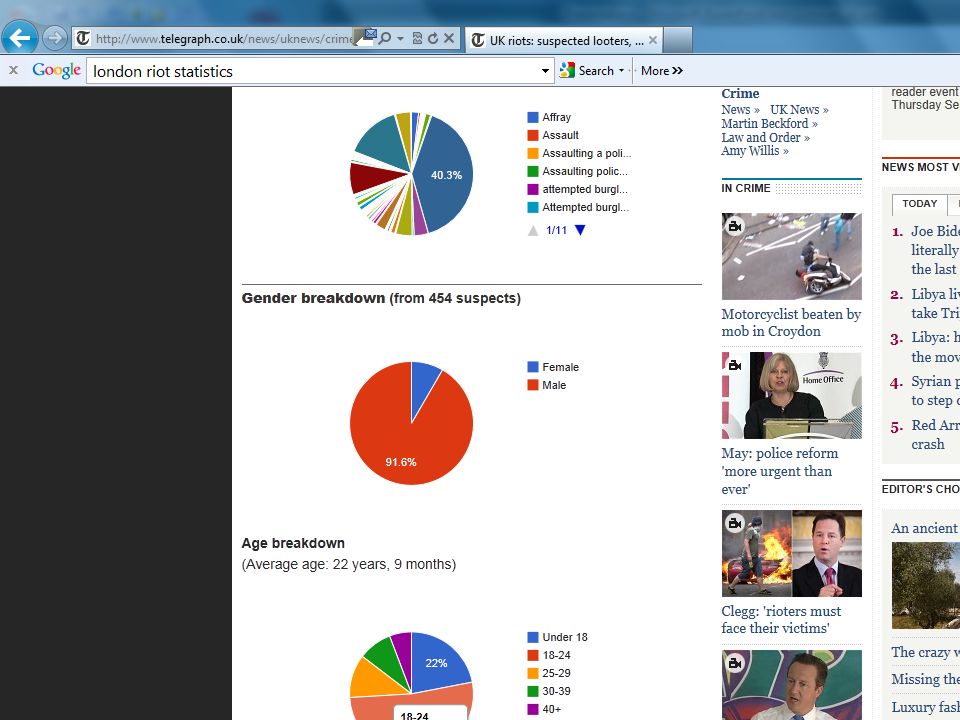The height and width of the screenshot is (720, 960).
Task: Open the editor's choice olive tree thumbnail
Action: tap(926, 585)
